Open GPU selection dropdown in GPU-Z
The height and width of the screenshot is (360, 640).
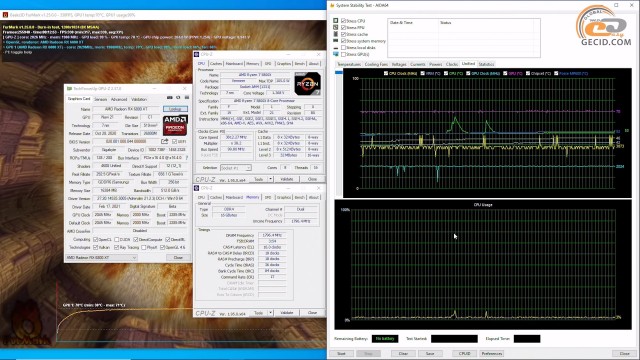pyautogui.click(x=101, y=258)
